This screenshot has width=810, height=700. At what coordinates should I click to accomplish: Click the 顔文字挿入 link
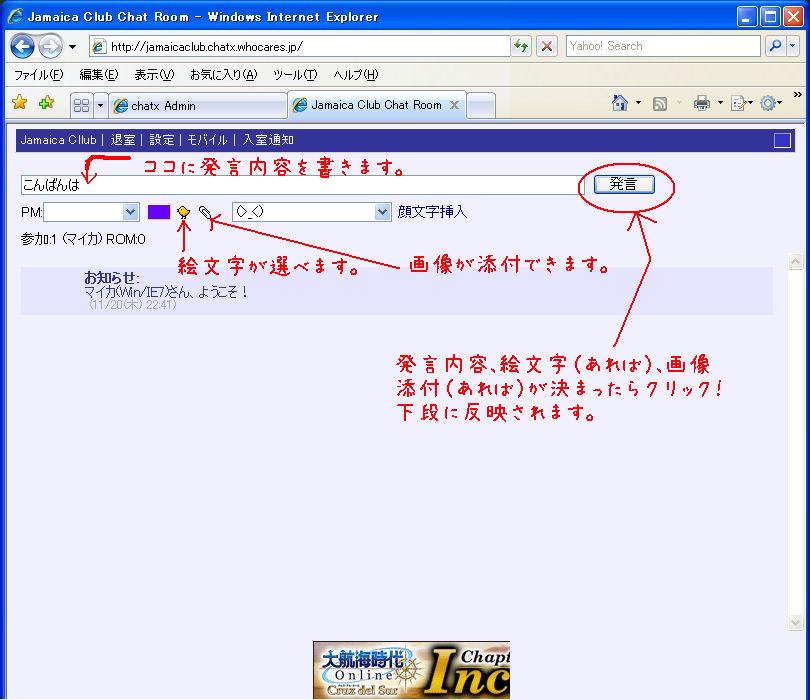(x=432, y=212)
